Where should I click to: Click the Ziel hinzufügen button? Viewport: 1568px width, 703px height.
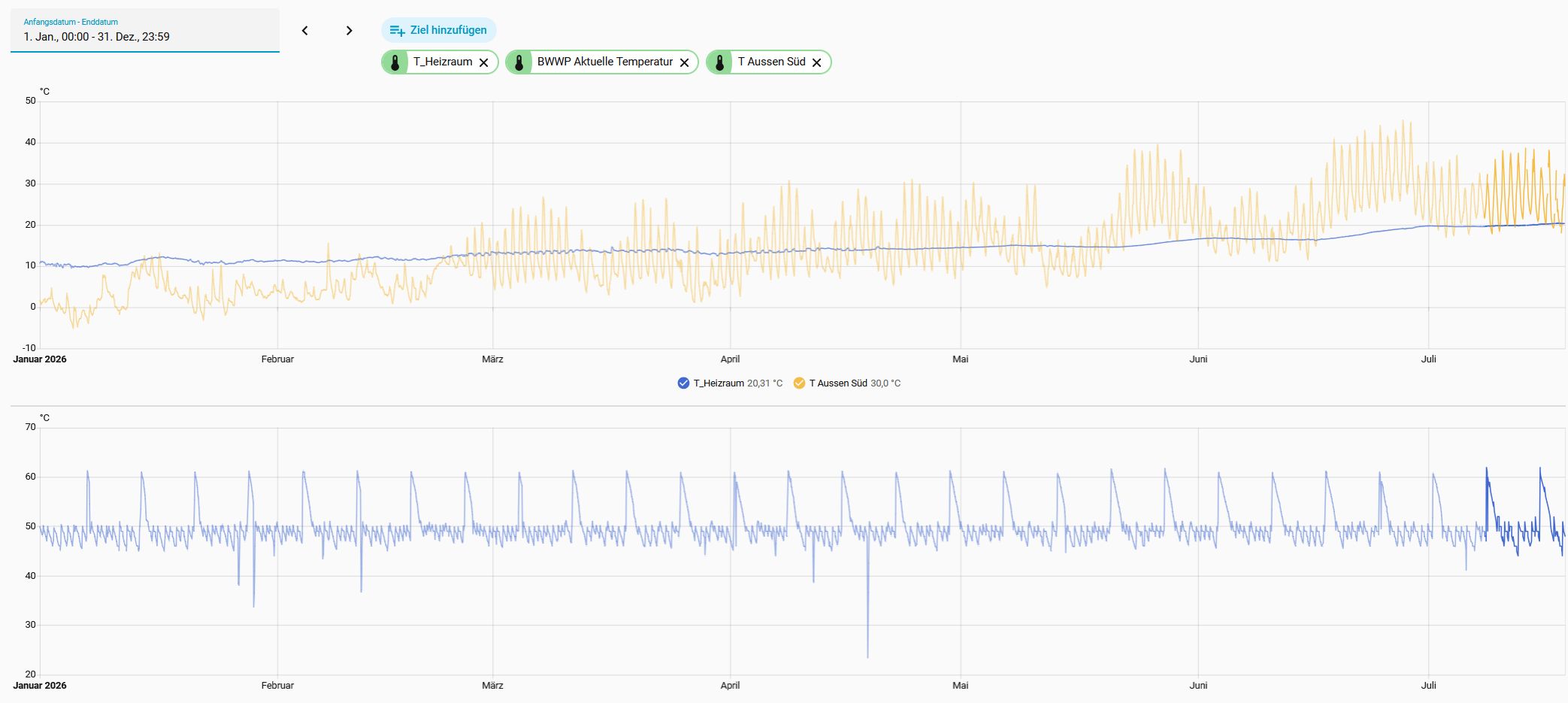439,30
